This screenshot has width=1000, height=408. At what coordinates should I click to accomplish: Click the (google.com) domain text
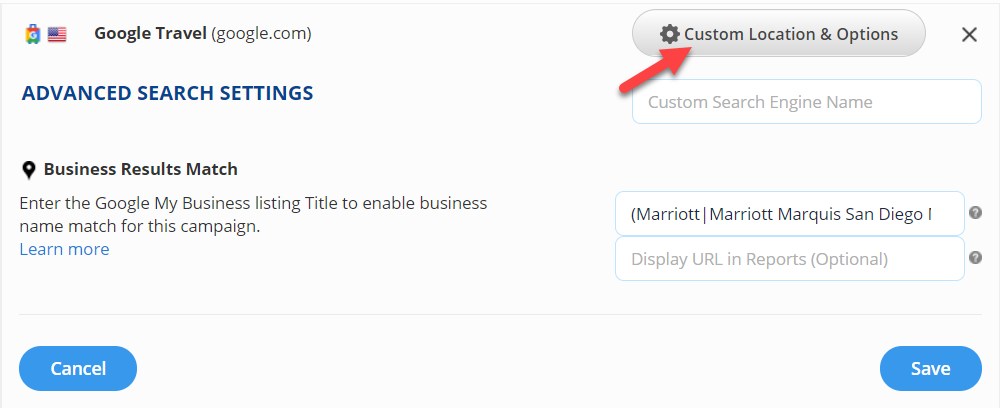(x=261, y=34)
